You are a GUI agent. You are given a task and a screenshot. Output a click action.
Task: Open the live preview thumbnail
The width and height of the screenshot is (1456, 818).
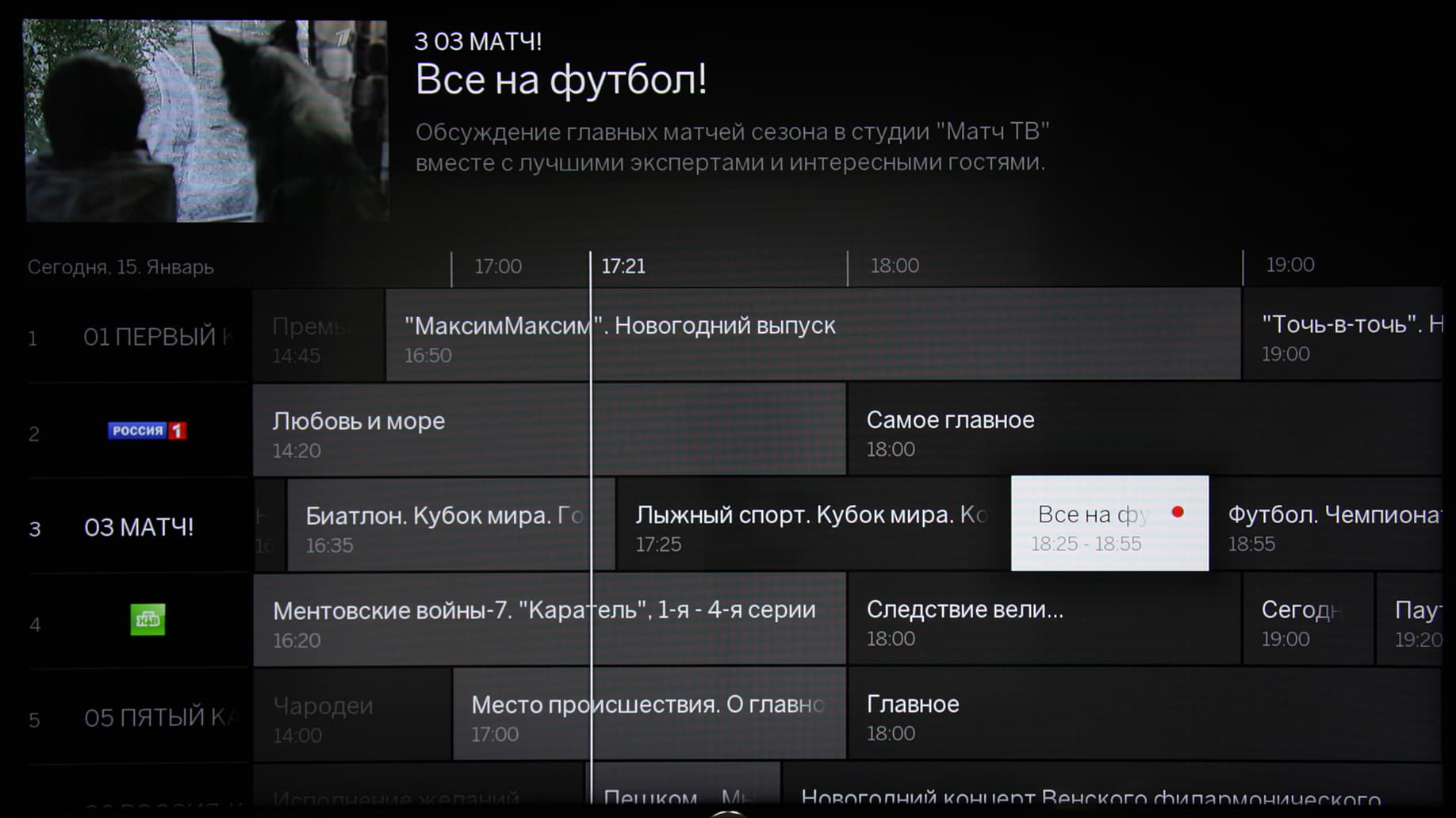pyautogui.click(x=206, y=120)
